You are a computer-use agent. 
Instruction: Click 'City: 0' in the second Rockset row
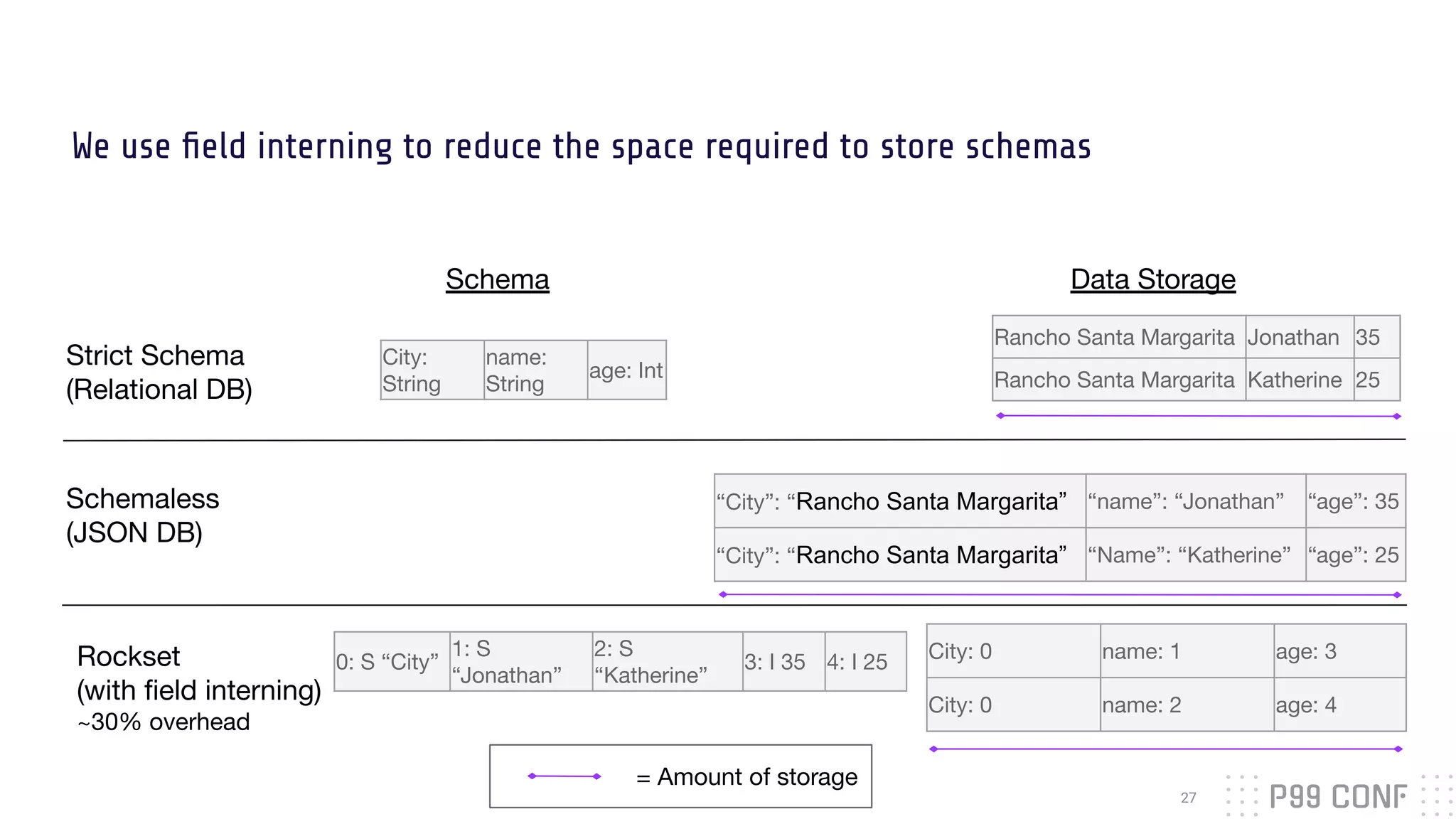[1014, 705]
